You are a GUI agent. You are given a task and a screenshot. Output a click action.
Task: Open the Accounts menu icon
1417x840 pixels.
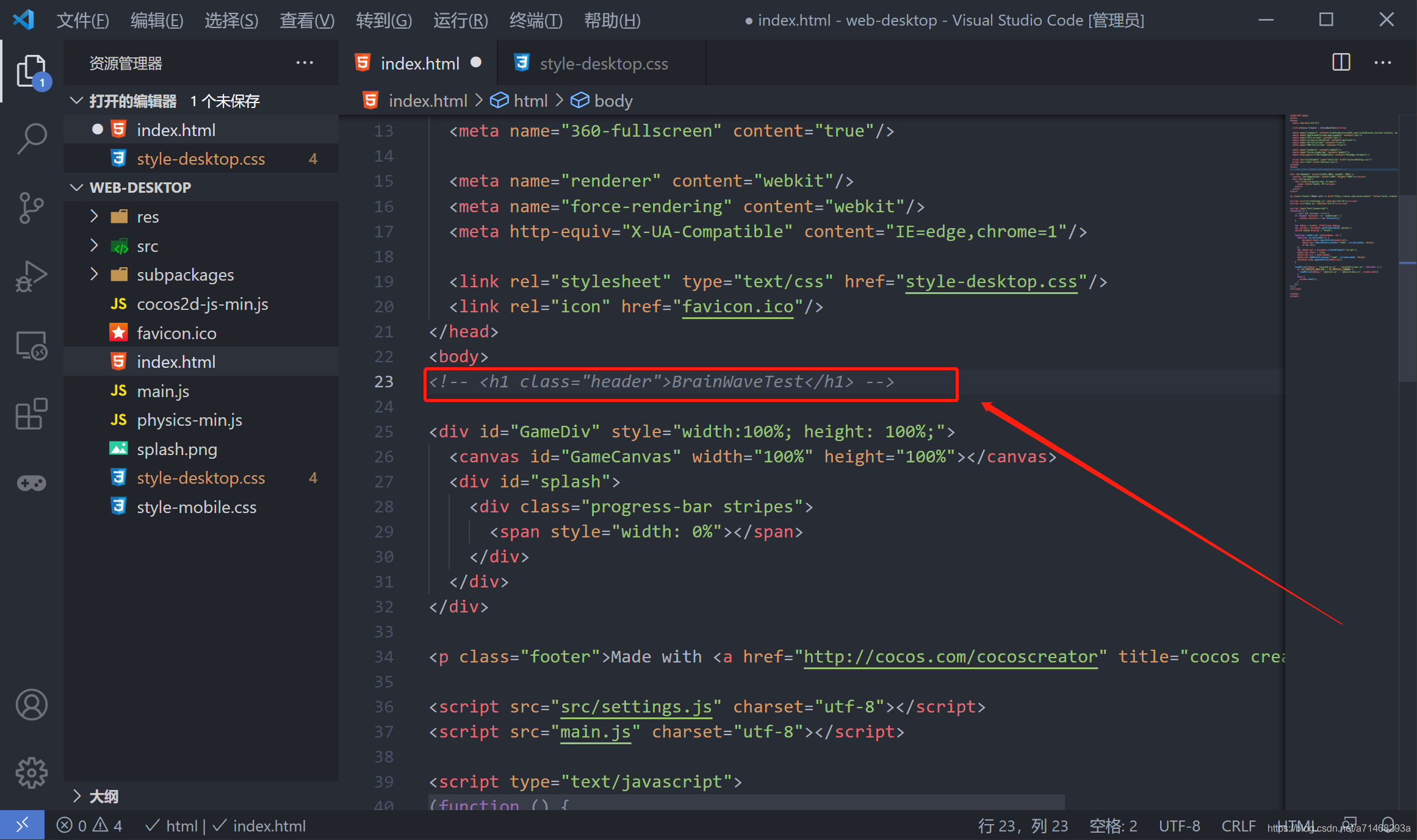click(32, 705)
